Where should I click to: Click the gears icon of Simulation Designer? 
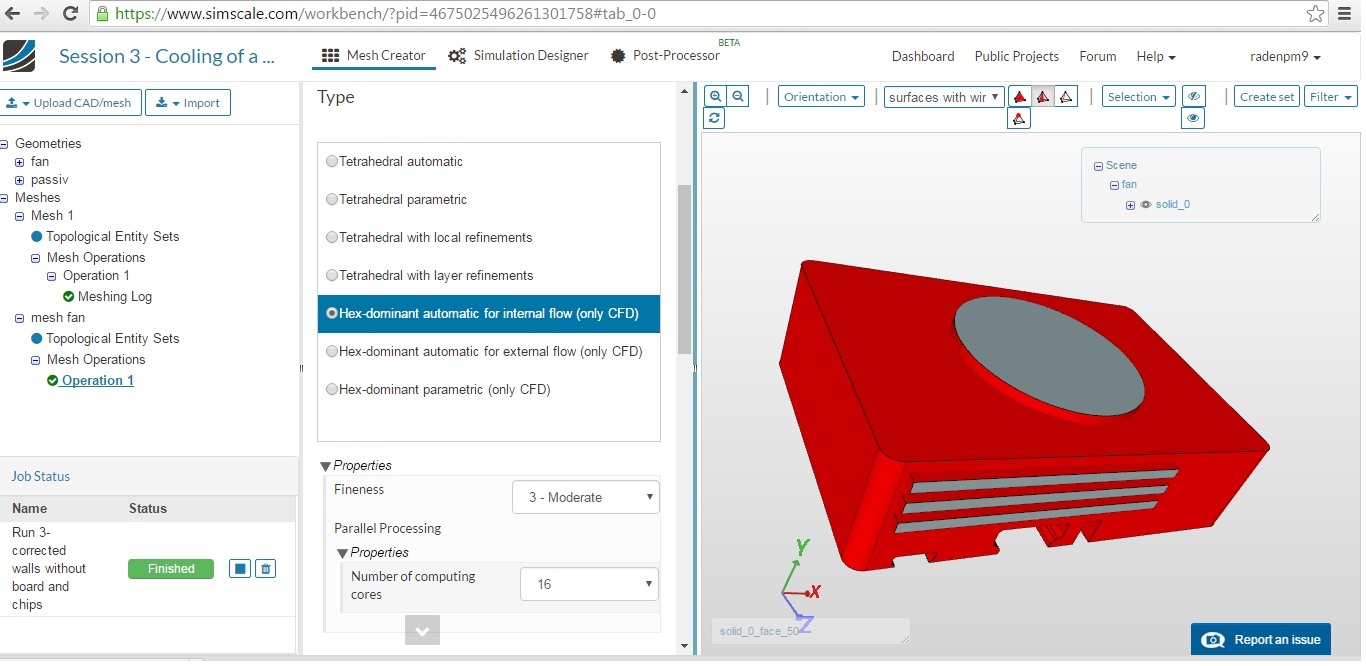457,56
